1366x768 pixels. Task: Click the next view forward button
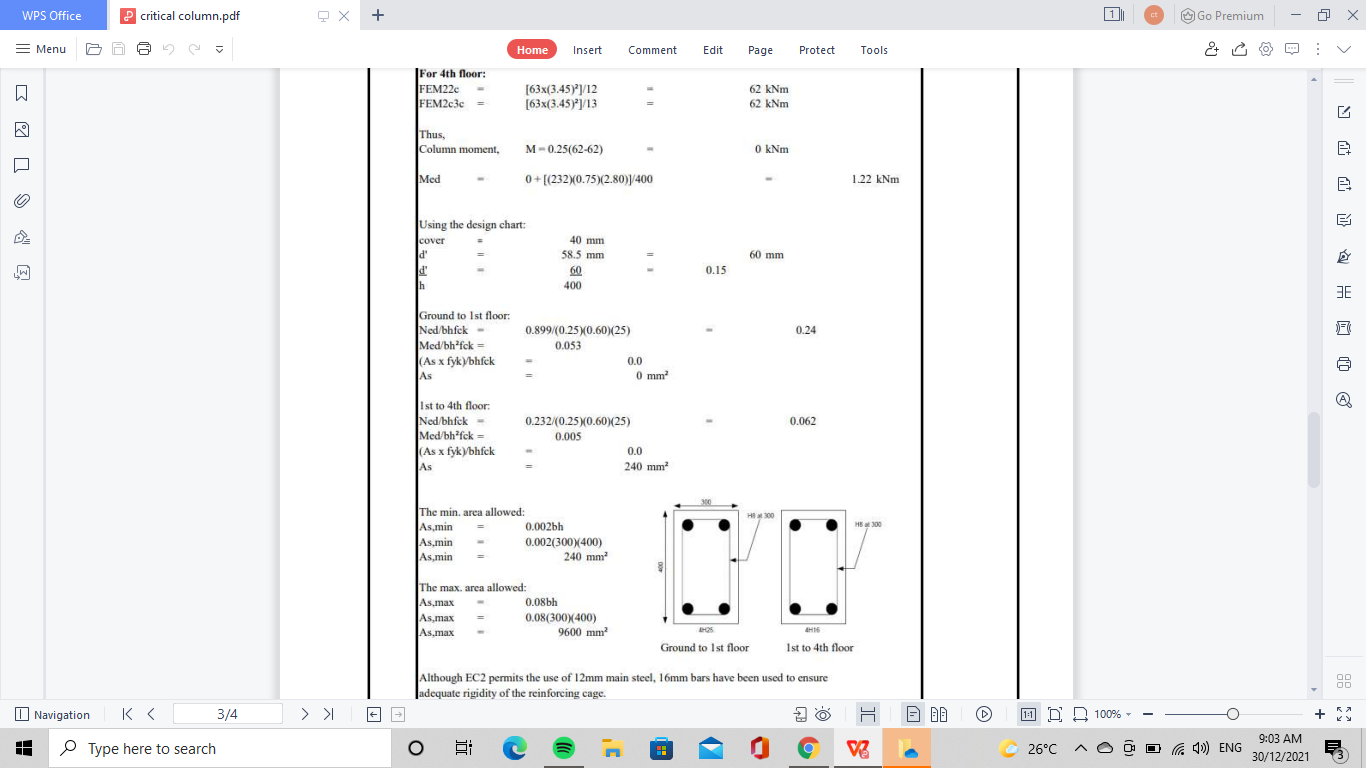(x=398, y=714)
